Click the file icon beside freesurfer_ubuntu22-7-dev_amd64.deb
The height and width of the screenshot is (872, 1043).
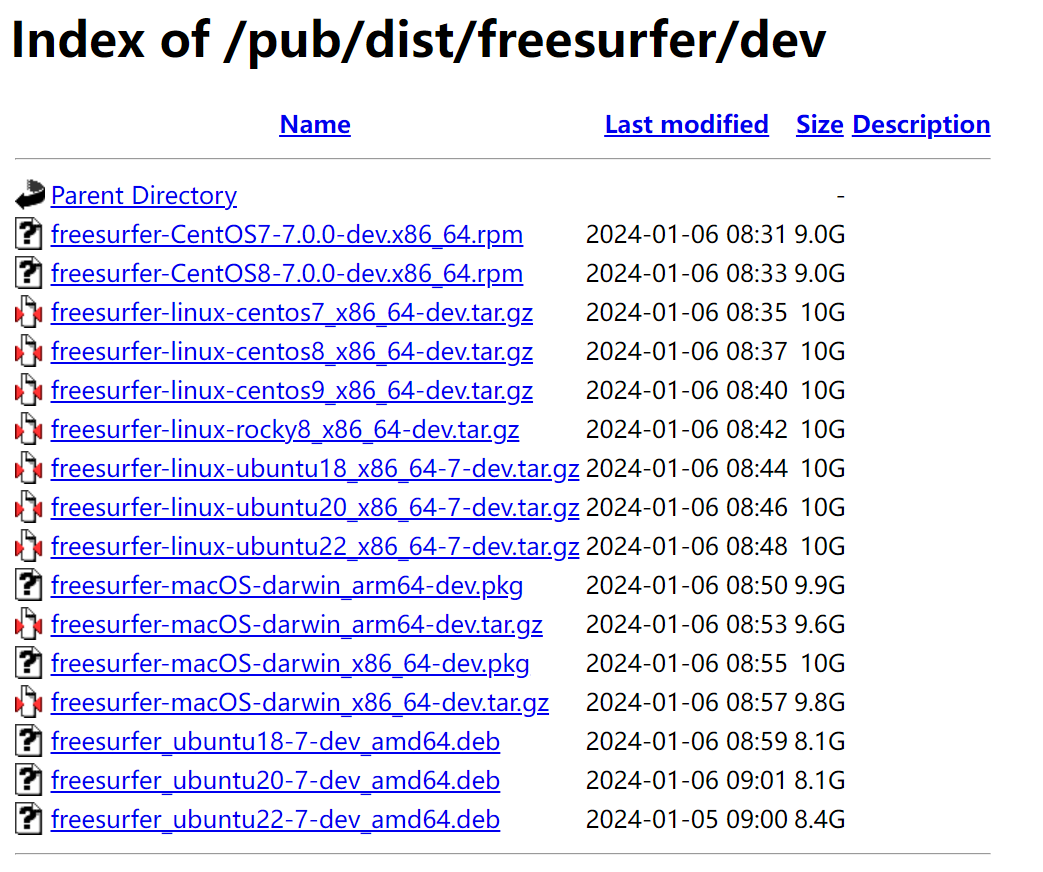coord(29,819)
